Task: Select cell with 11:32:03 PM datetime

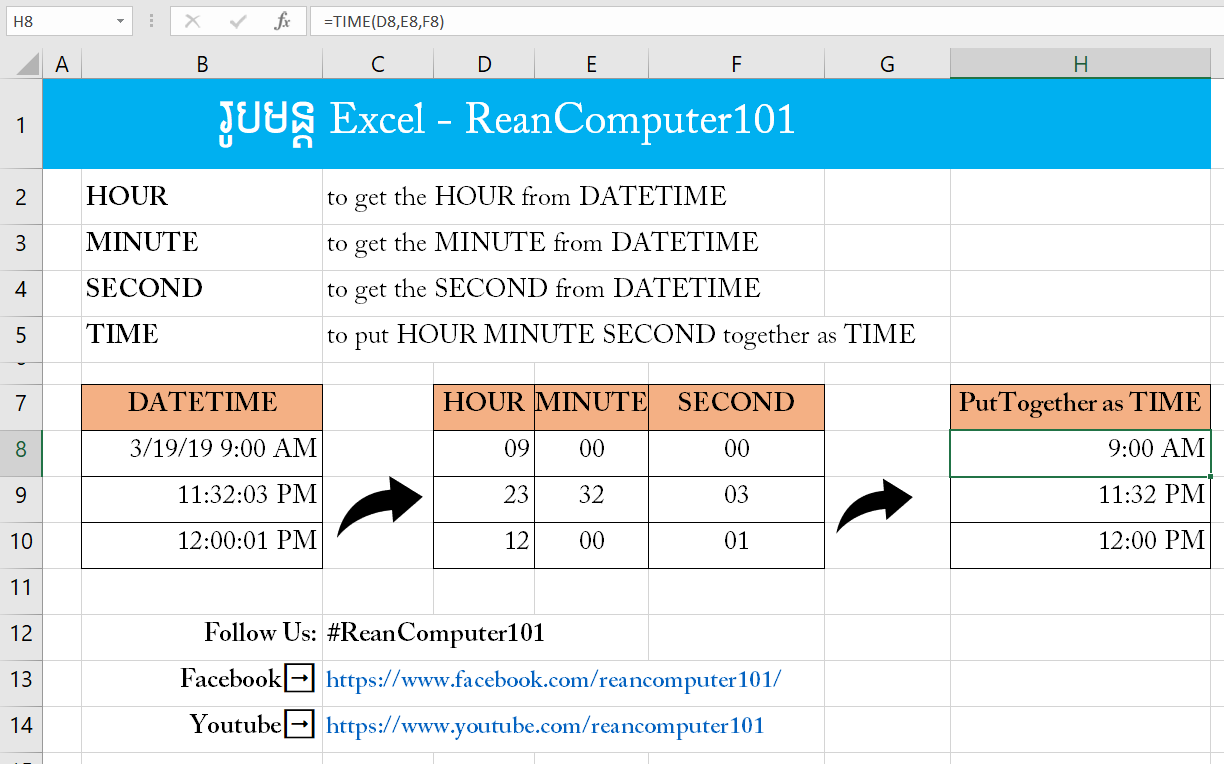Action: (202, 495)
